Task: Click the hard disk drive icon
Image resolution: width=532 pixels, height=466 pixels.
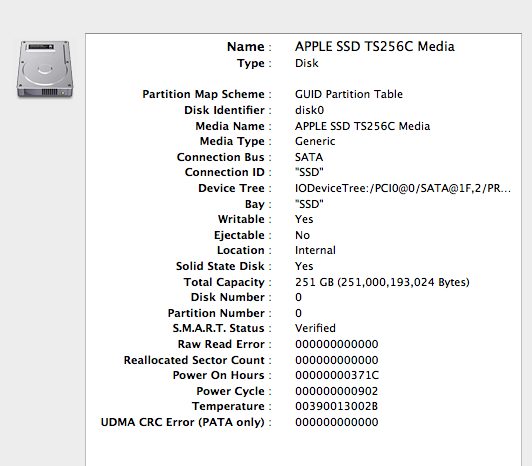Action: pos(45,69)
